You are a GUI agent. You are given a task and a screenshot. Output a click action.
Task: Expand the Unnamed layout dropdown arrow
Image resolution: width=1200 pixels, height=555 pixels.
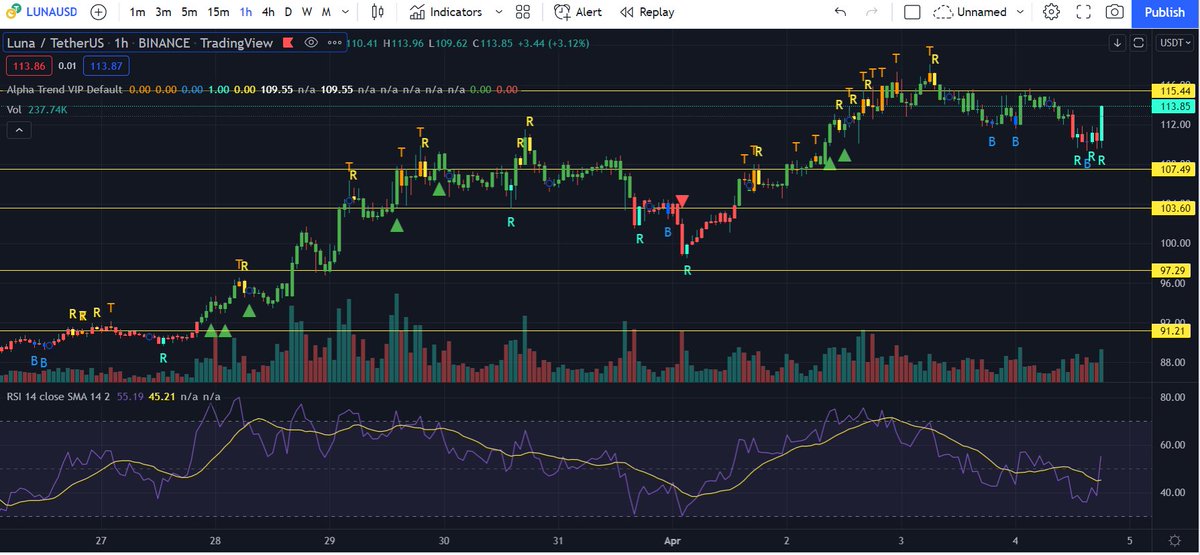(x=1020, y=12)
